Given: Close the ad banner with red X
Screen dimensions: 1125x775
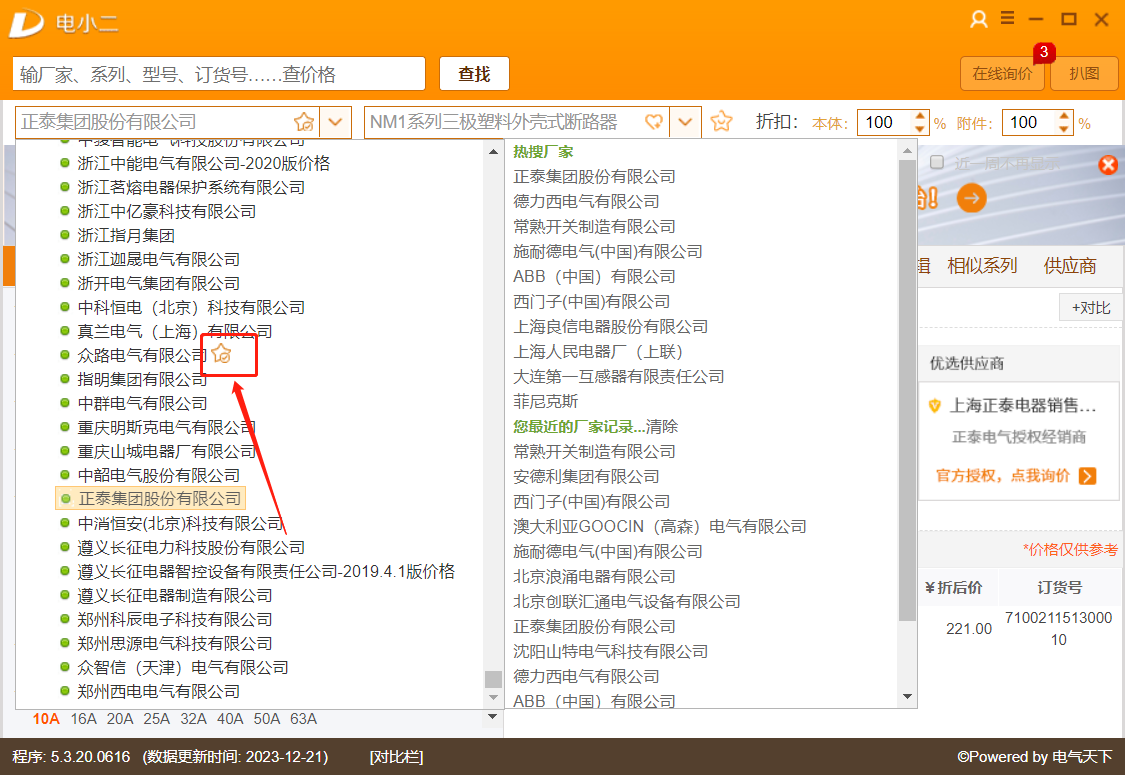Looking at the screenshot, I should click(x=1108, y=165).
